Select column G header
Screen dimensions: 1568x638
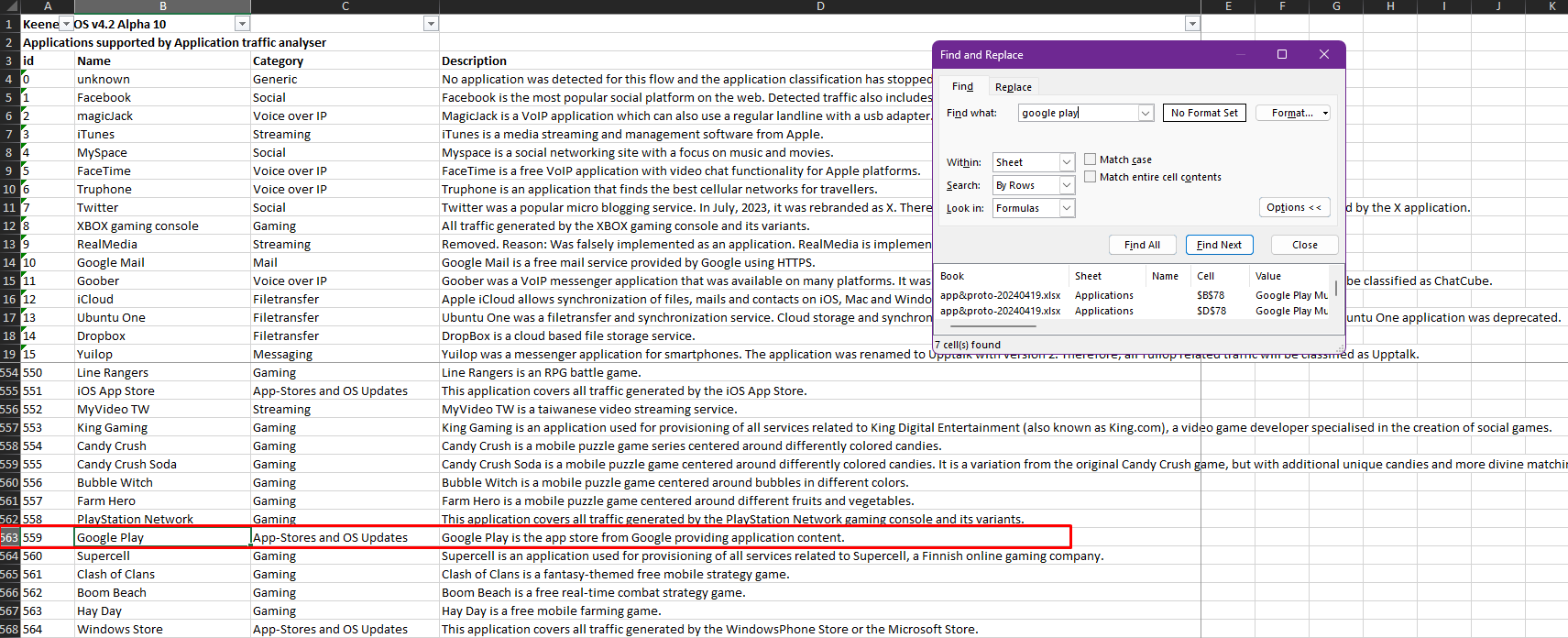point(1336,6)
